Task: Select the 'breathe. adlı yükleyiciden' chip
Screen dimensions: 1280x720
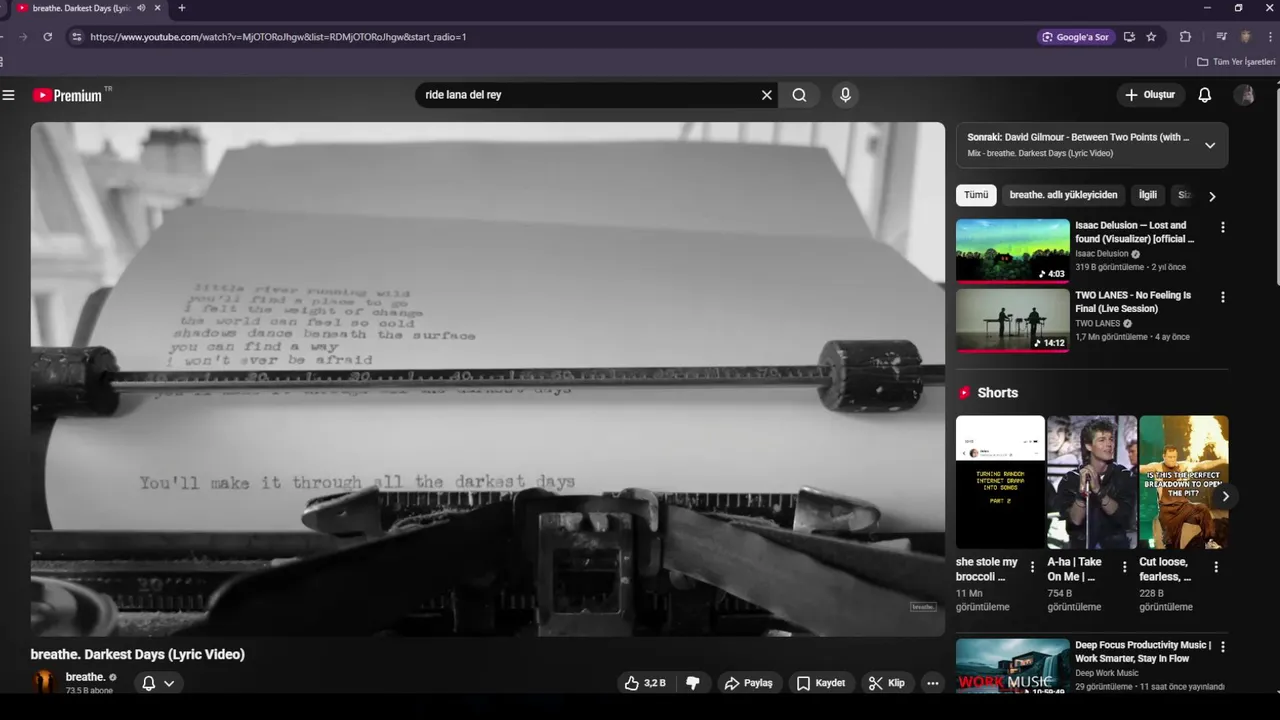Action: tap(1063, 195)
